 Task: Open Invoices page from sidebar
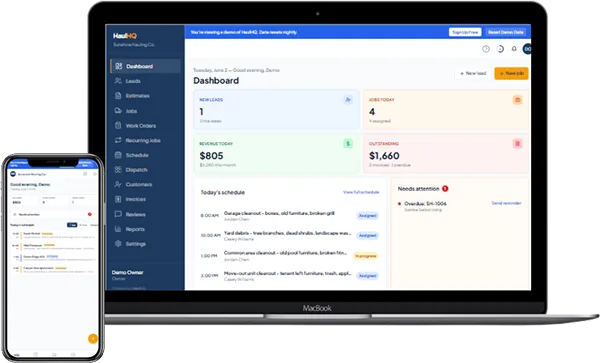click(145, 199)
